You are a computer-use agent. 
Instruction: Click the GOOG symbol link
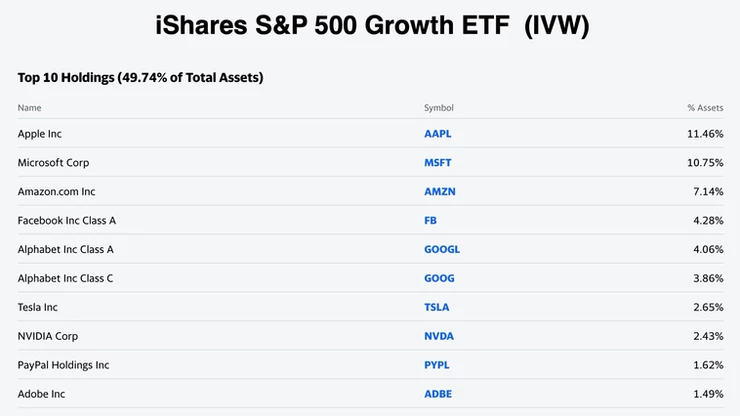pyautogui.click(x=439, y=278)
